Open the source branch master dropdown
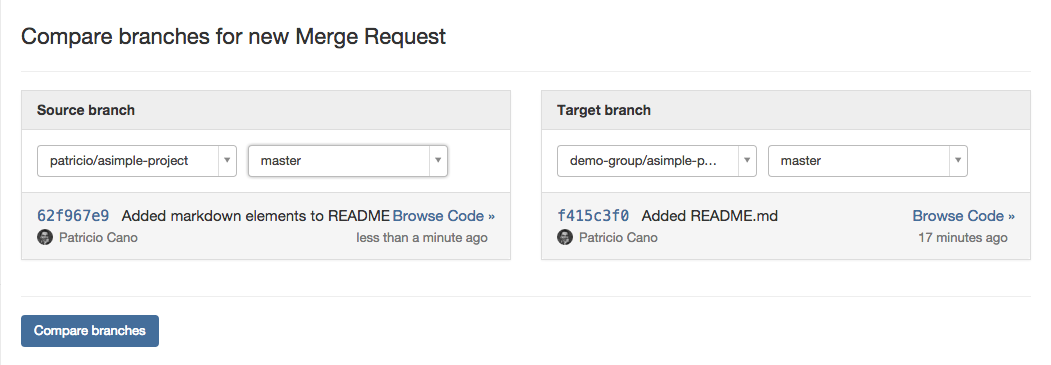 [x=348, y=161]
